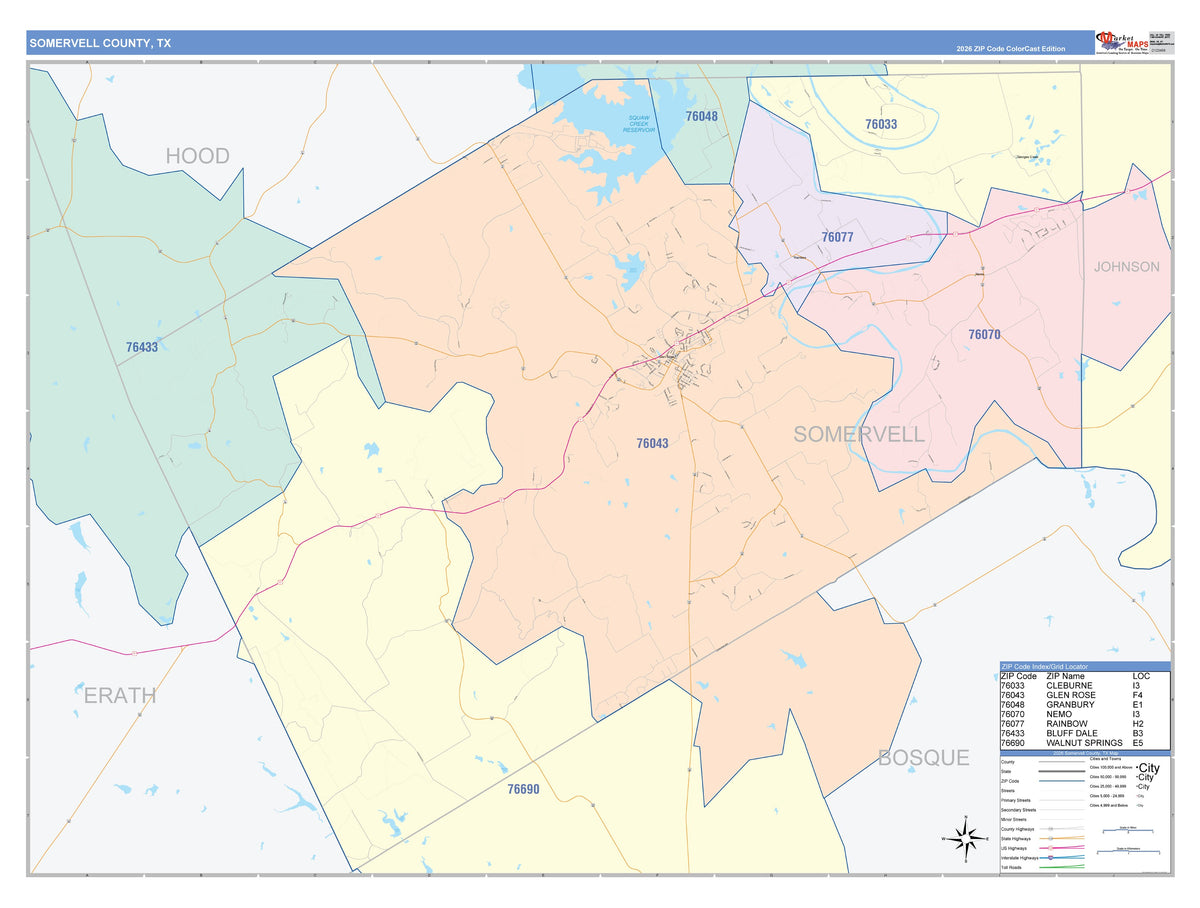
Task: Click the 'Primary Streets' legend label
Action: [x=1016, y=800]
